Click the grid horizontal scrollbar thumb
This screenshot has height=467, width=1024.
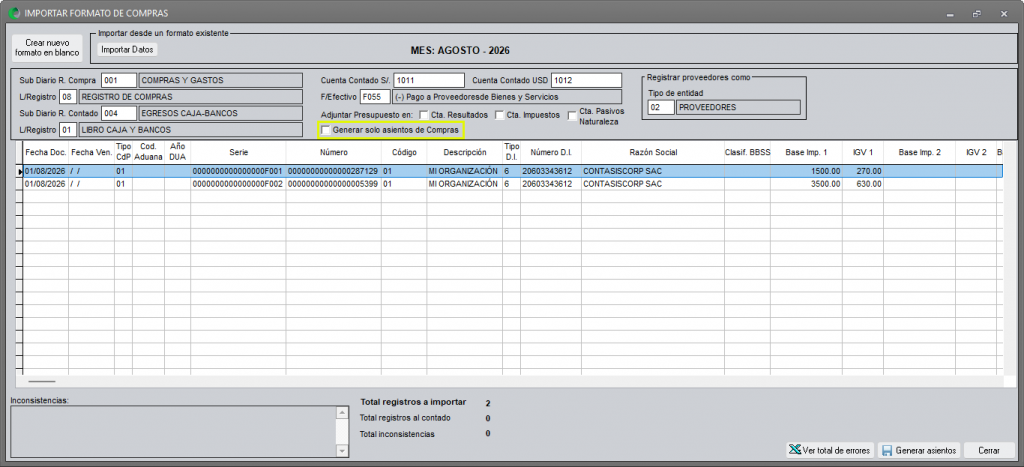click(42, 381)
